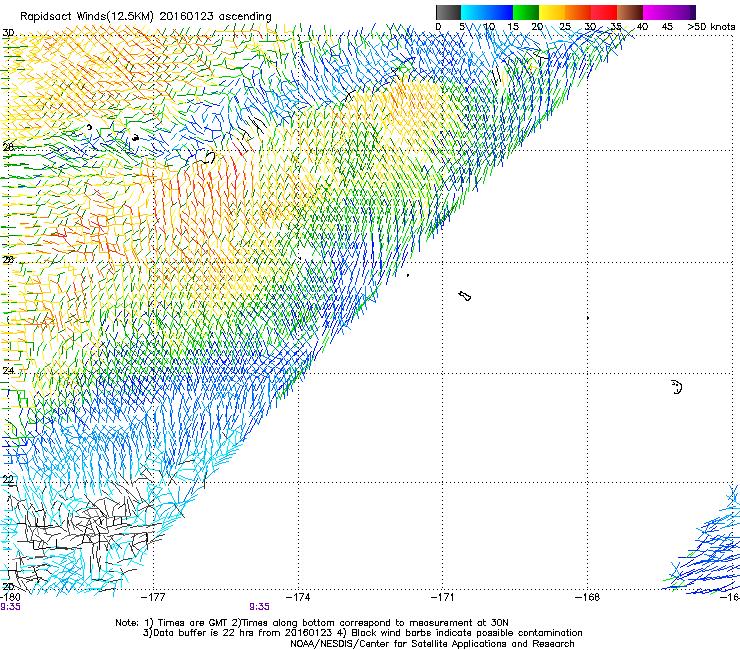This screenshot has width=740, height=650.
Task: Click the '>50 knots' legend label
Action: point(711,27)
